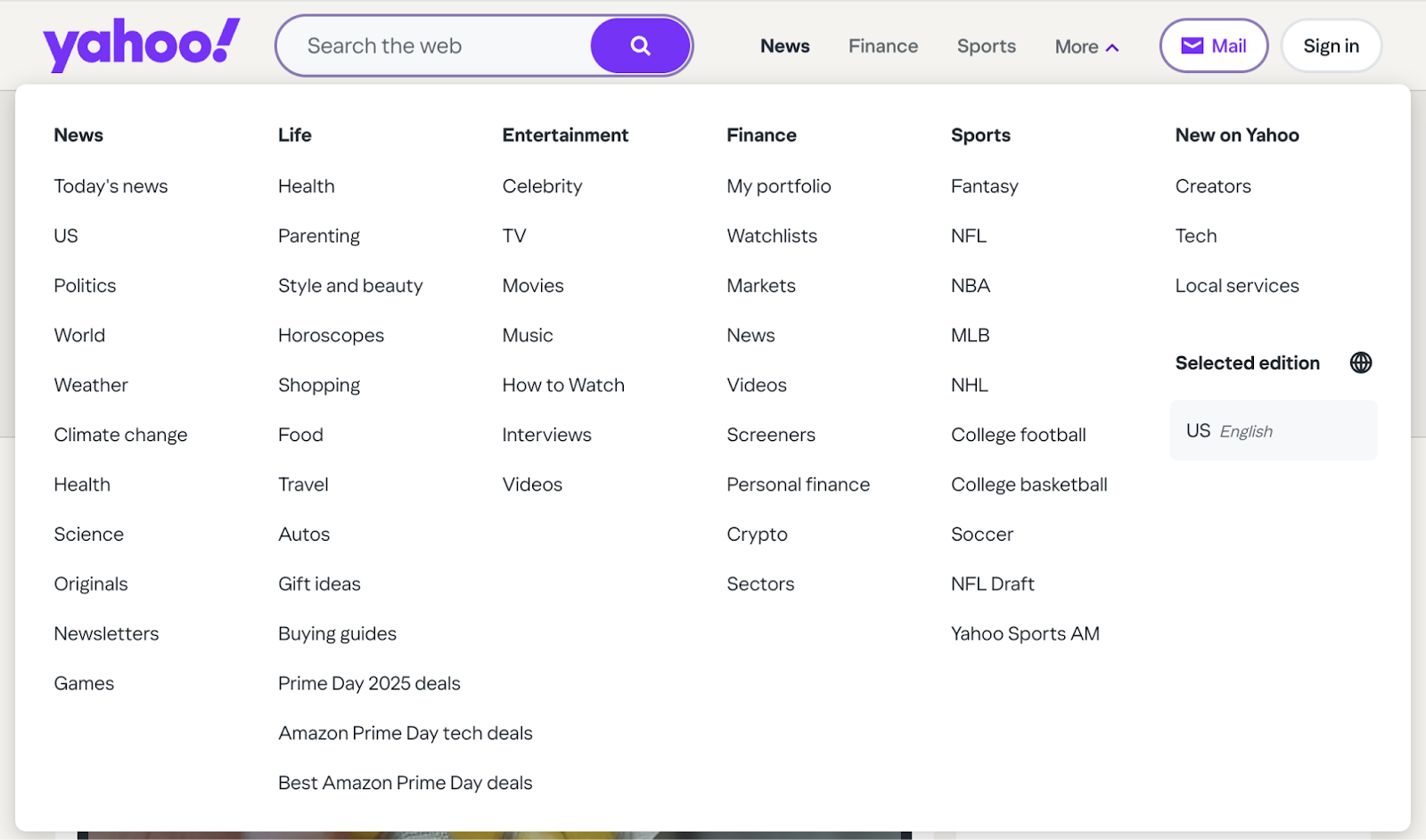Open the US English edition selector
The height and width of the screenshot is (840, 1426).
pyautogui.click(x=1272, y=430)
